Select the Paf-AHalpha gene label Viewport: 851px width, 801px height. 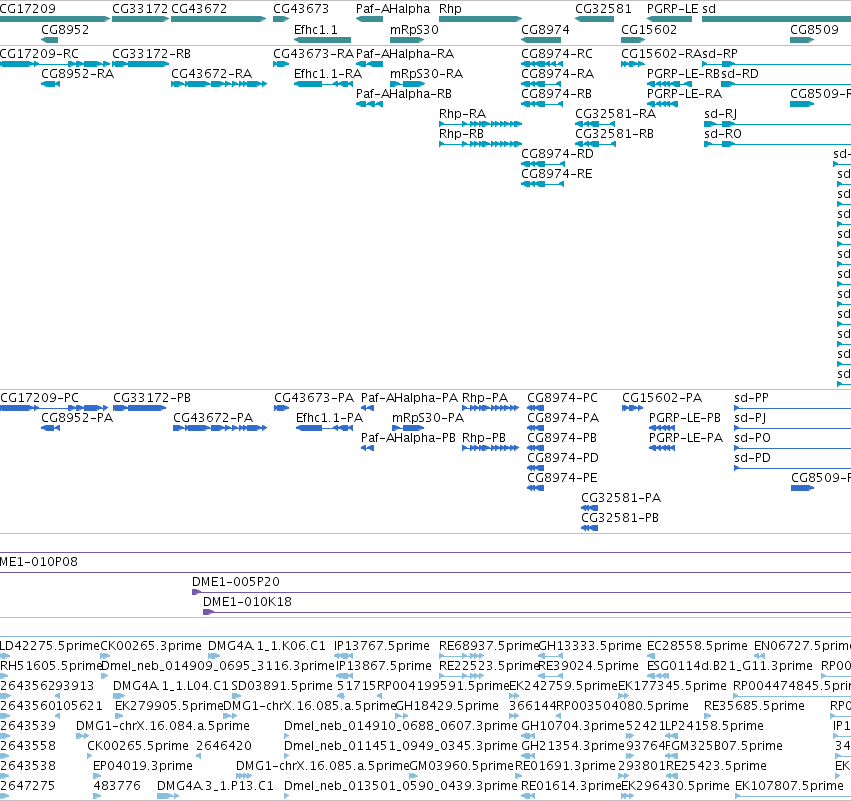(x=393, y=9)
